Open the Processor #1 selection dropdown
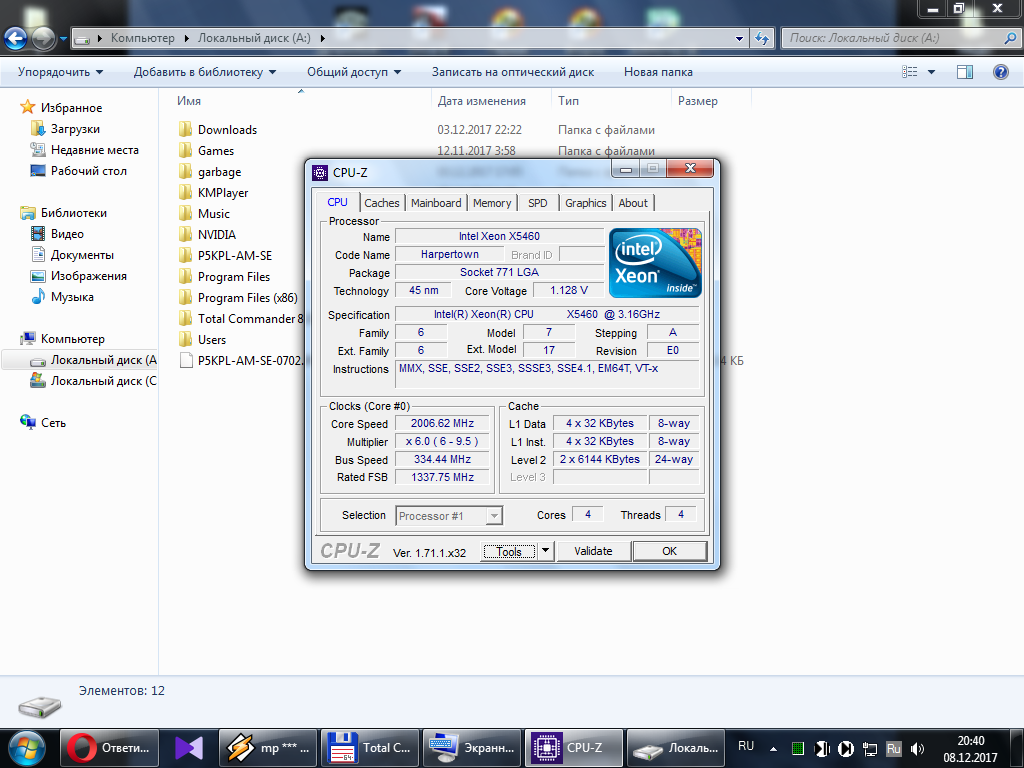The image size is (1024, 768). pos(449,516)
